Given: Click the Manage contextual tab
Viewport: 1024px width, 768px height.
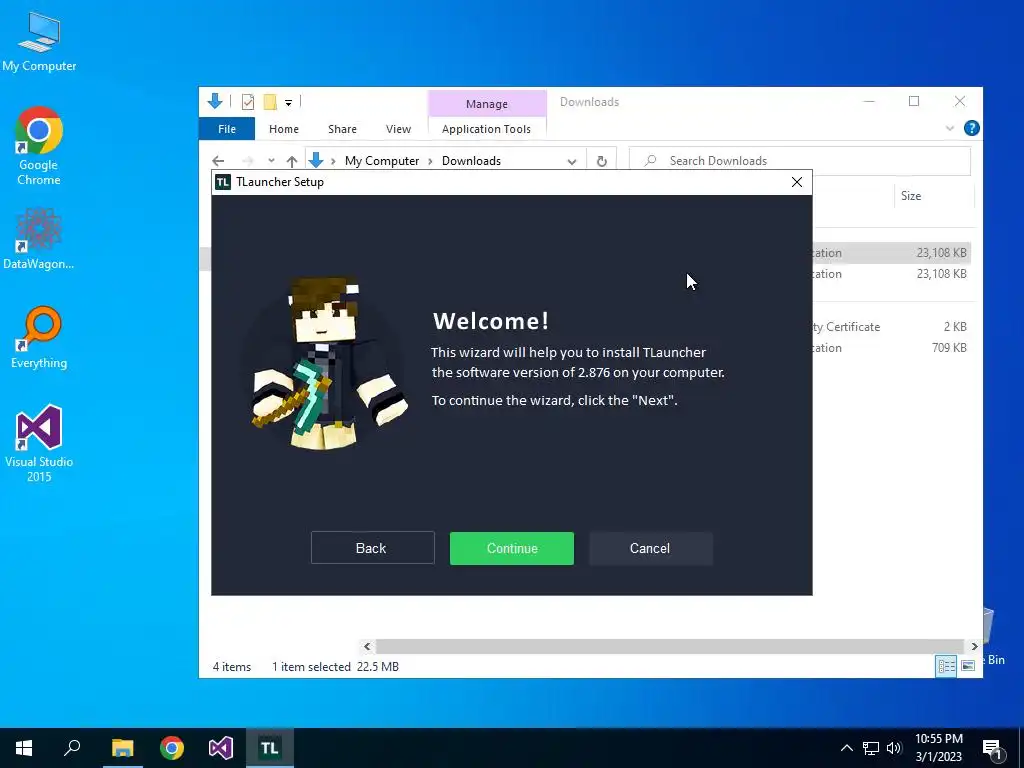Looking at the screenshot, I should (x=487, y=104).
